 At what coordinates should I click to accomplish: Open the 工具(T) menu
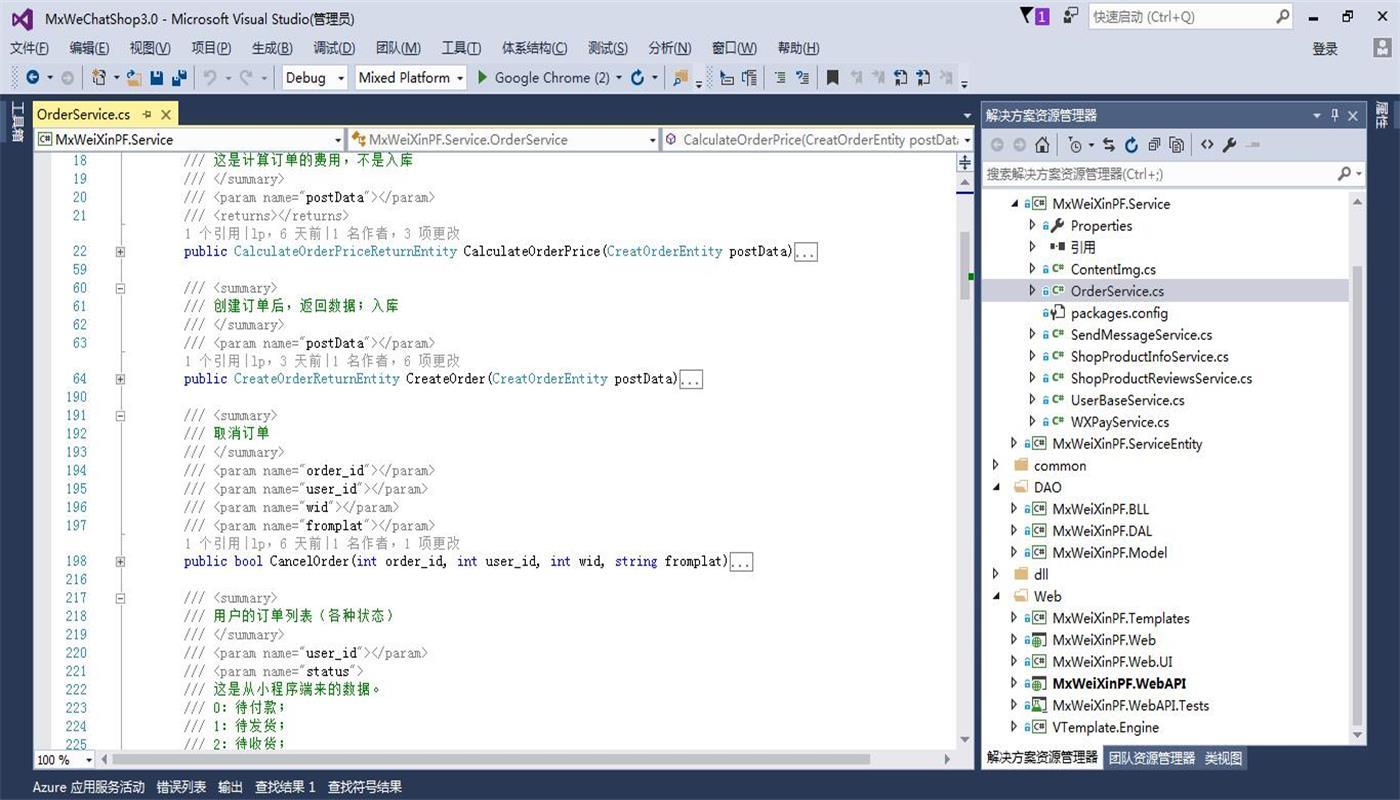tap(461, 48)
